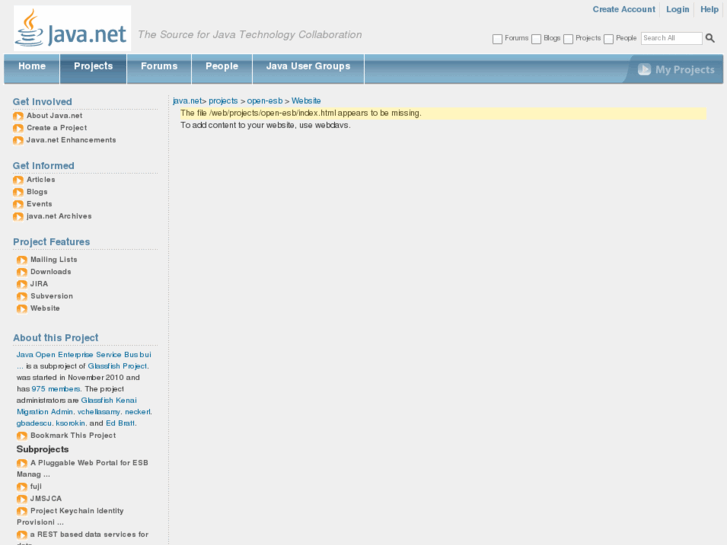
Task: Click the 975 members link
Action: [56, 389]
